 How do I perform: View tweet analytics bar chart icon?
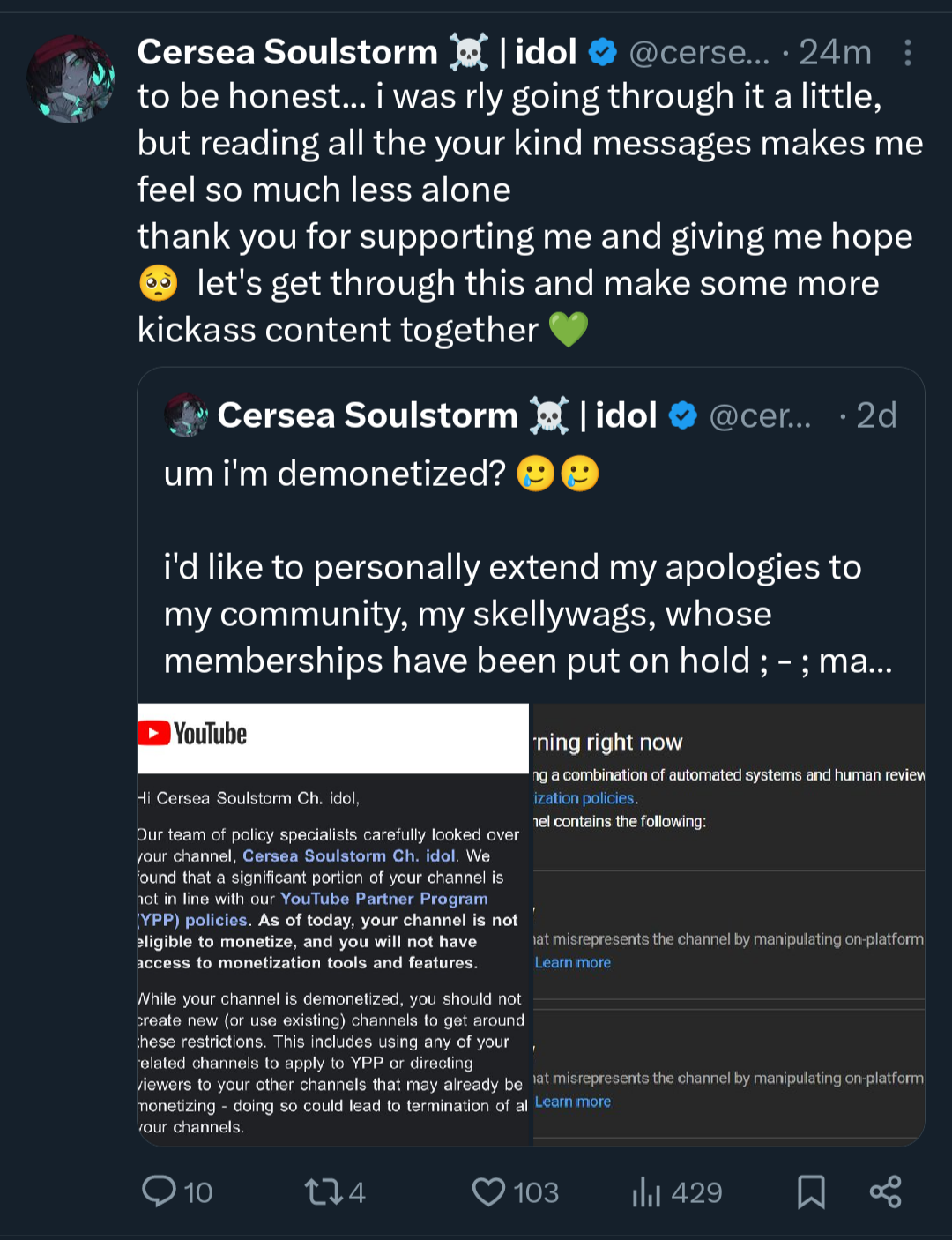[x=646, y=1192]
